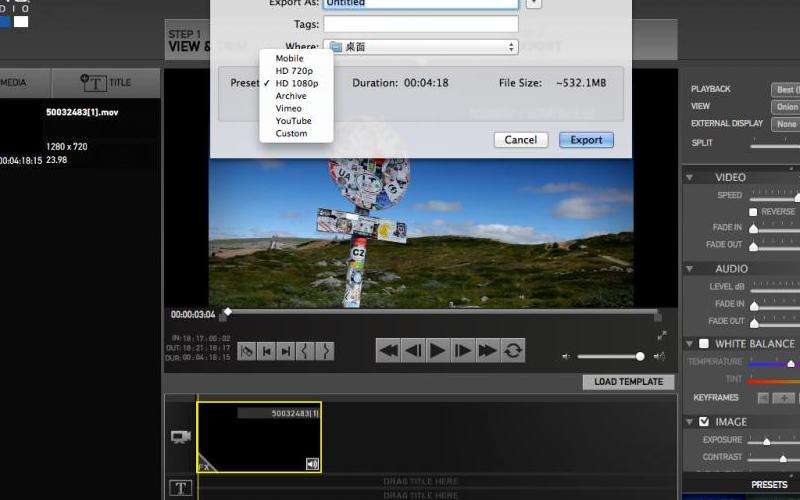Click the rewind double-arrow button
800x500 pixels.
388,350
